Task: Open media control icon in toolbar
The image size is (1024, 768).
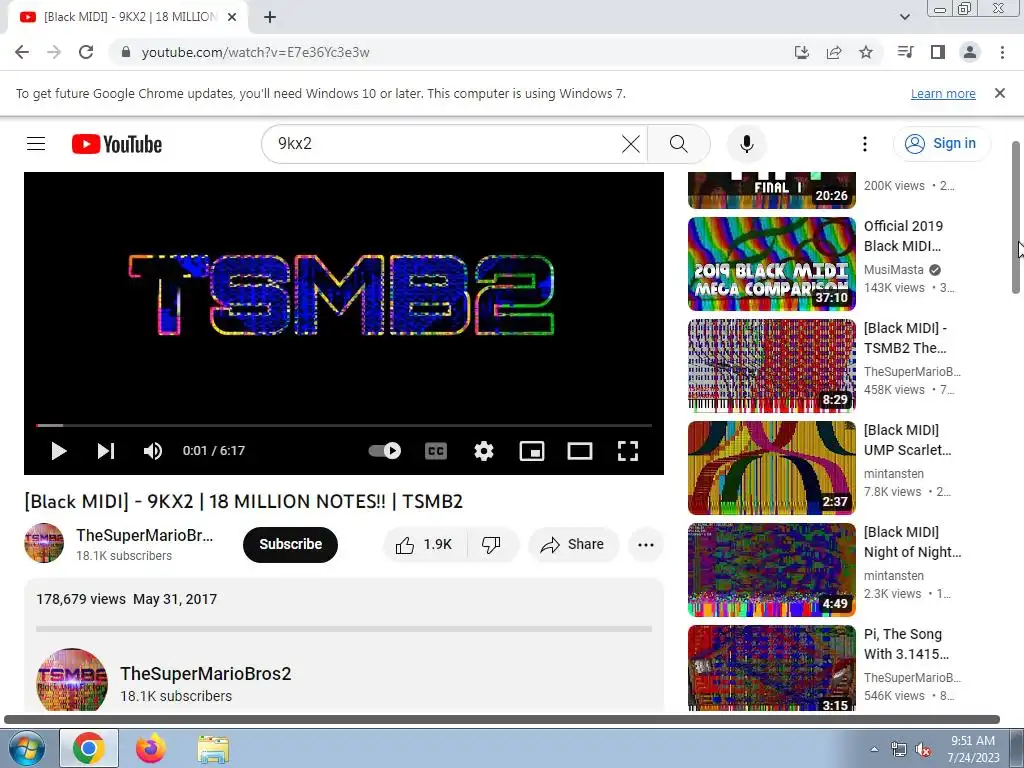Action: (x=905, y=52)
